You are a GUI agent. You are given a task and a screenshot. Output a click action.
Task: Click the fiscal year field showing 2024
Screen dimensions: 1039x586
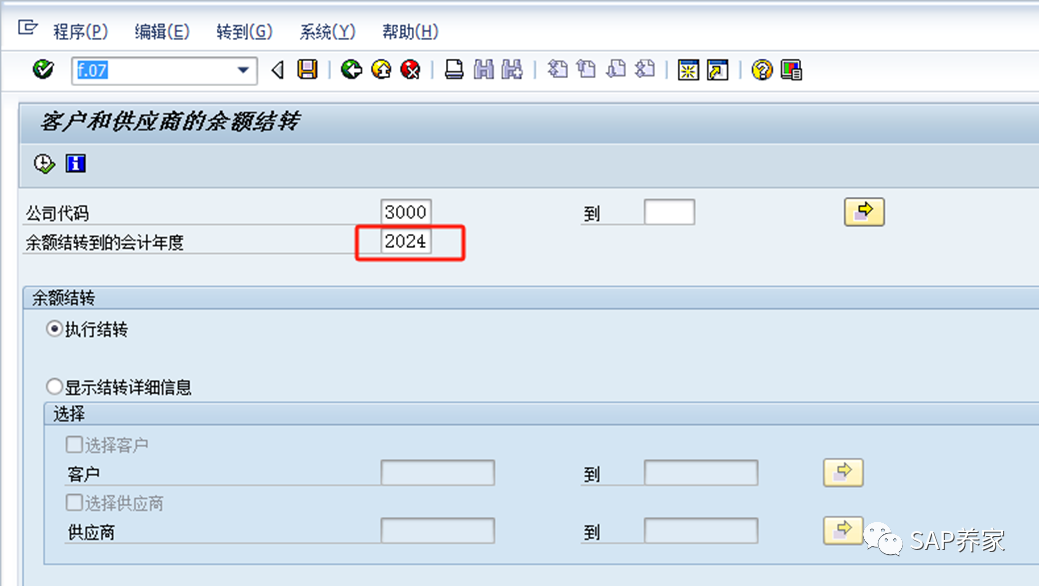pos(406,241)
